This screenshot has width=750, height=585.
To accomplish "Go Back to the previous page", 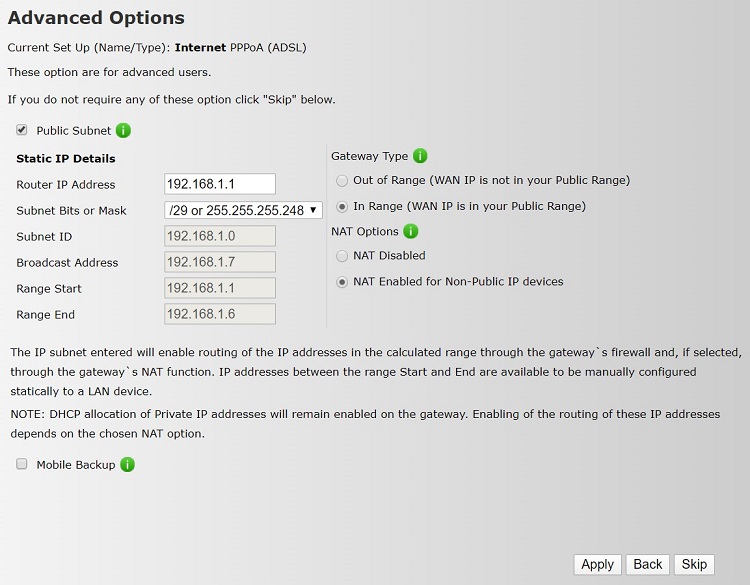I will point(648,564).
